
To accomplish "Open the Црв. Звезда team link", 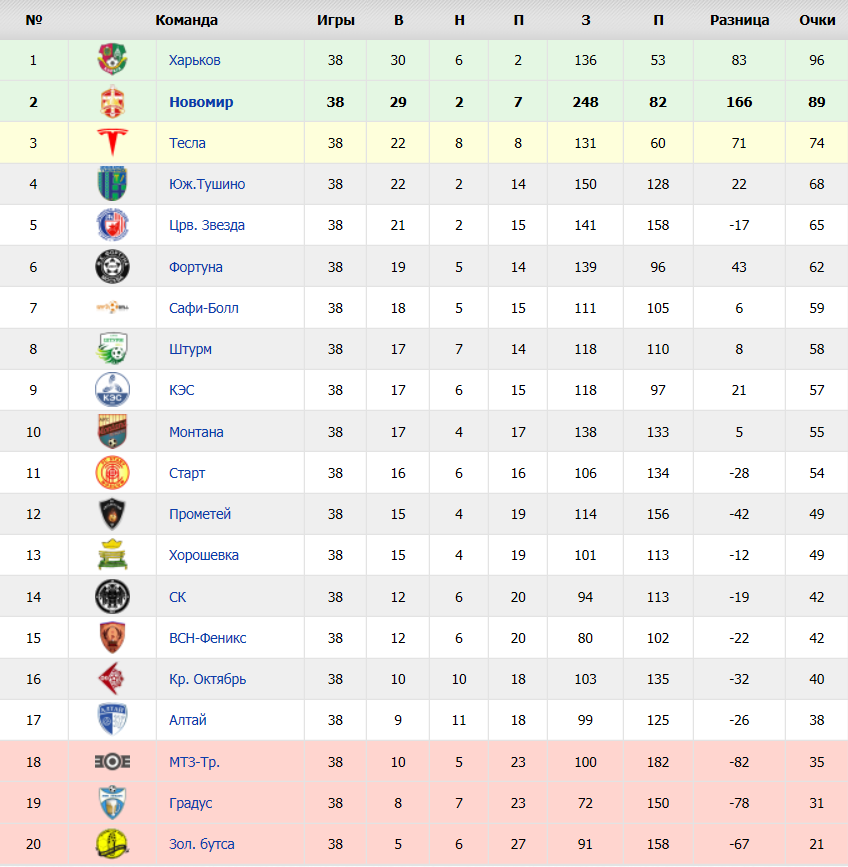I will 207,225.
